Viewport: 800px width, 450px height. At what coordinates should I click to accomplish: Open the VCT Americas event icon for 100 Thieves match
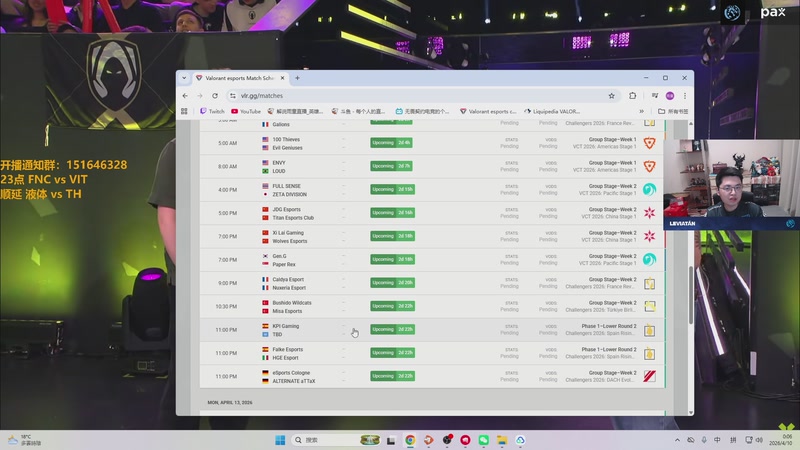(649, 143)
